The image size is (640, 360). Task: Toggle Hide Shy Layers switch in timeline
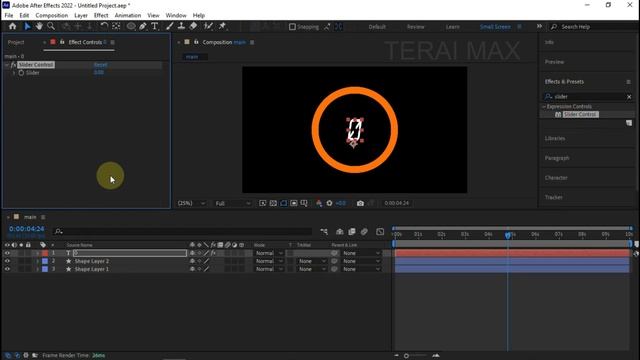click(x=340, y=232)
